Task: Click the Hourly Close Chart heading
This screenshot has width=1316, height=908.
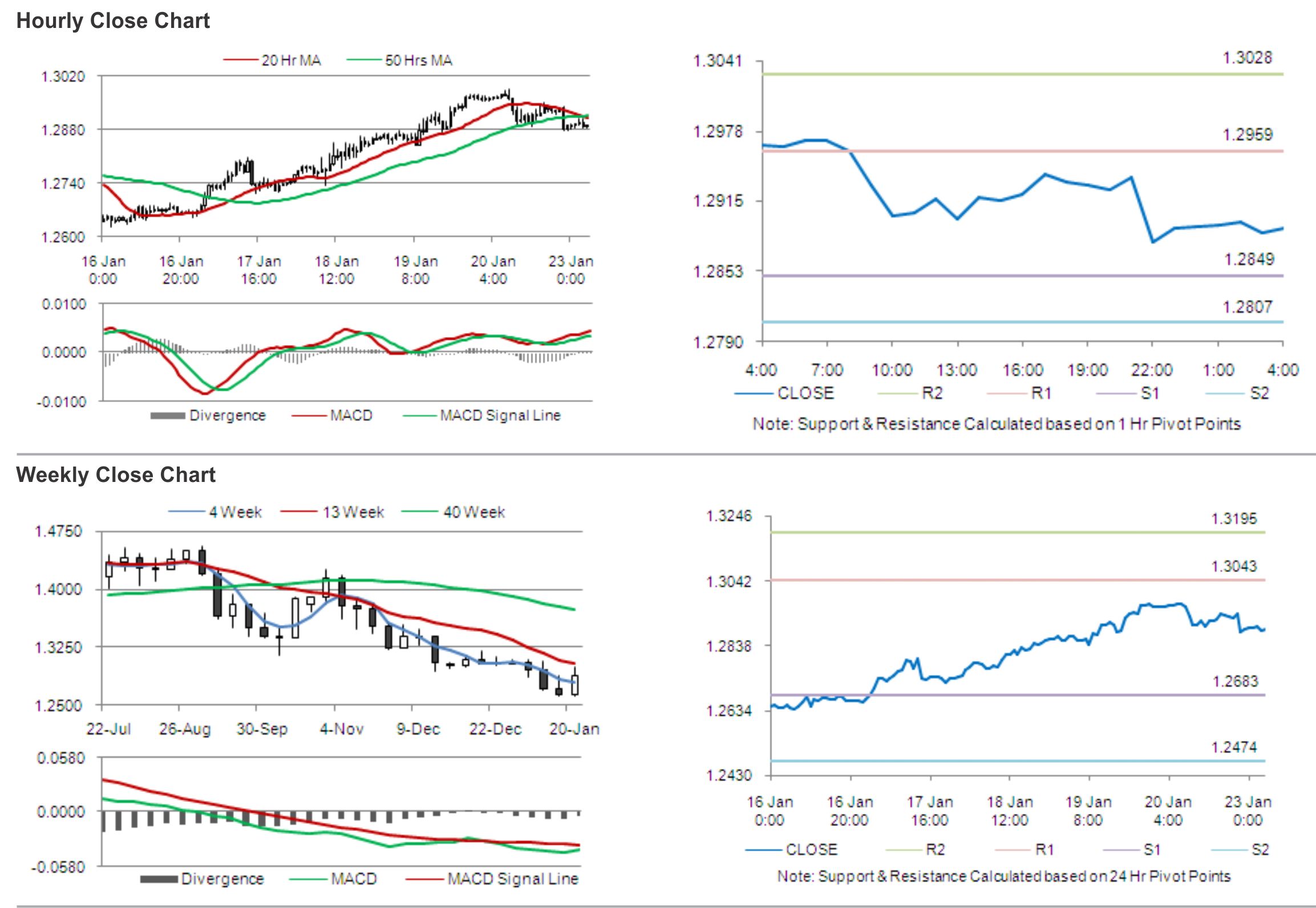Action: [113, 21]
